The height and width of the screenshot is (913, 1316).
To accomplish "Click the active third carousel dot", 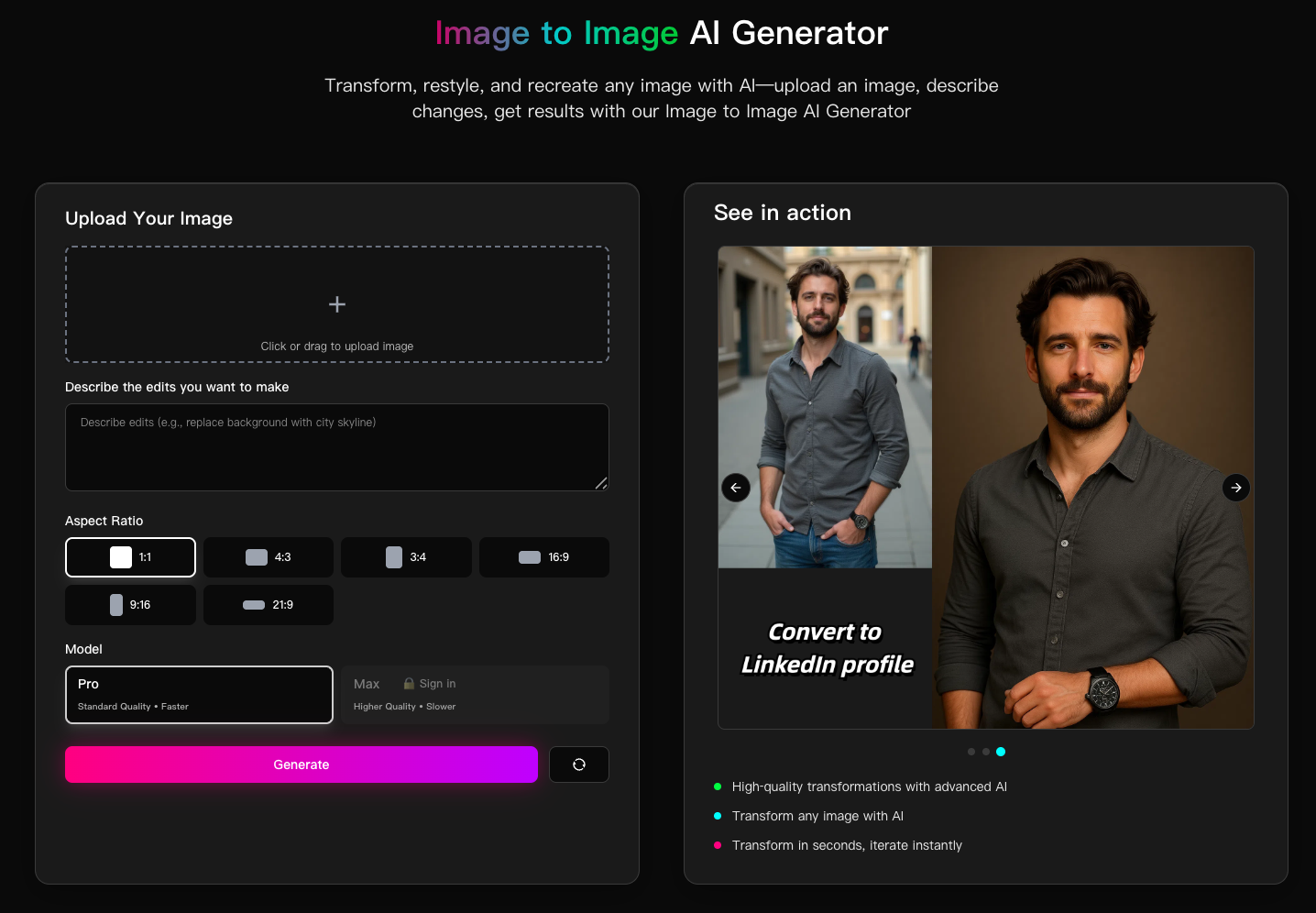I will (1001, 752).
